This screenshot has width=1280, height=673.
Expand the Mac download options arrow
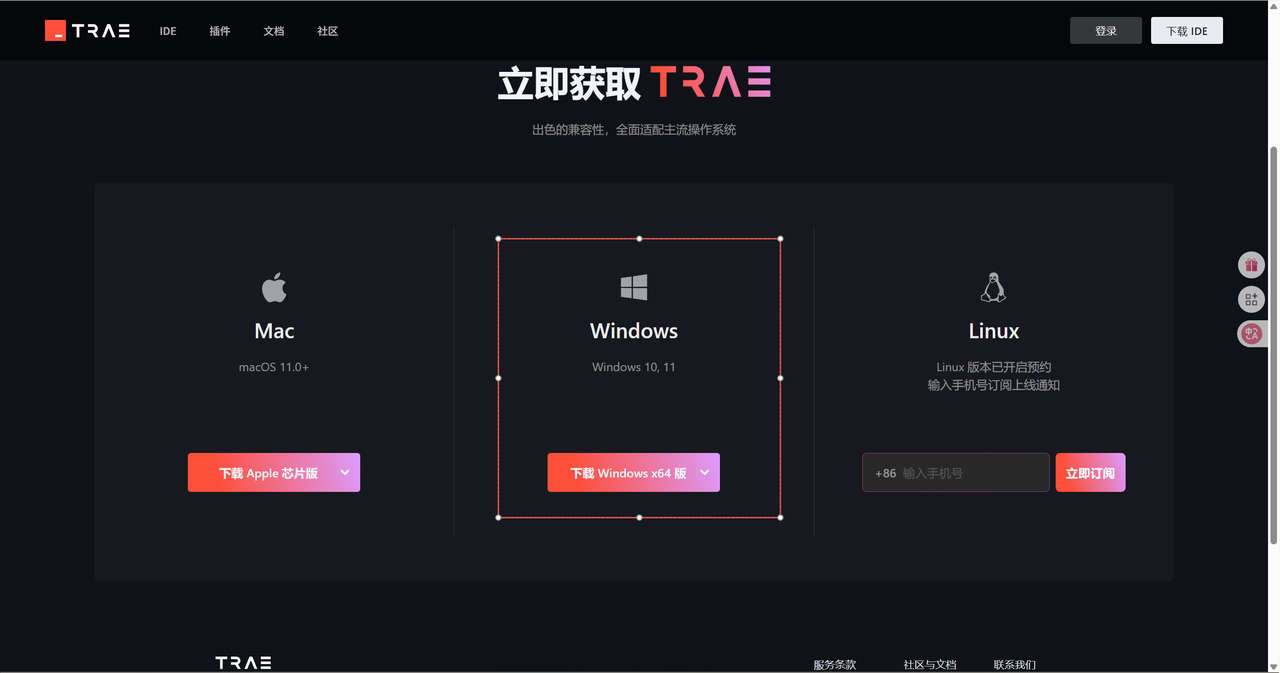[345, 473]
